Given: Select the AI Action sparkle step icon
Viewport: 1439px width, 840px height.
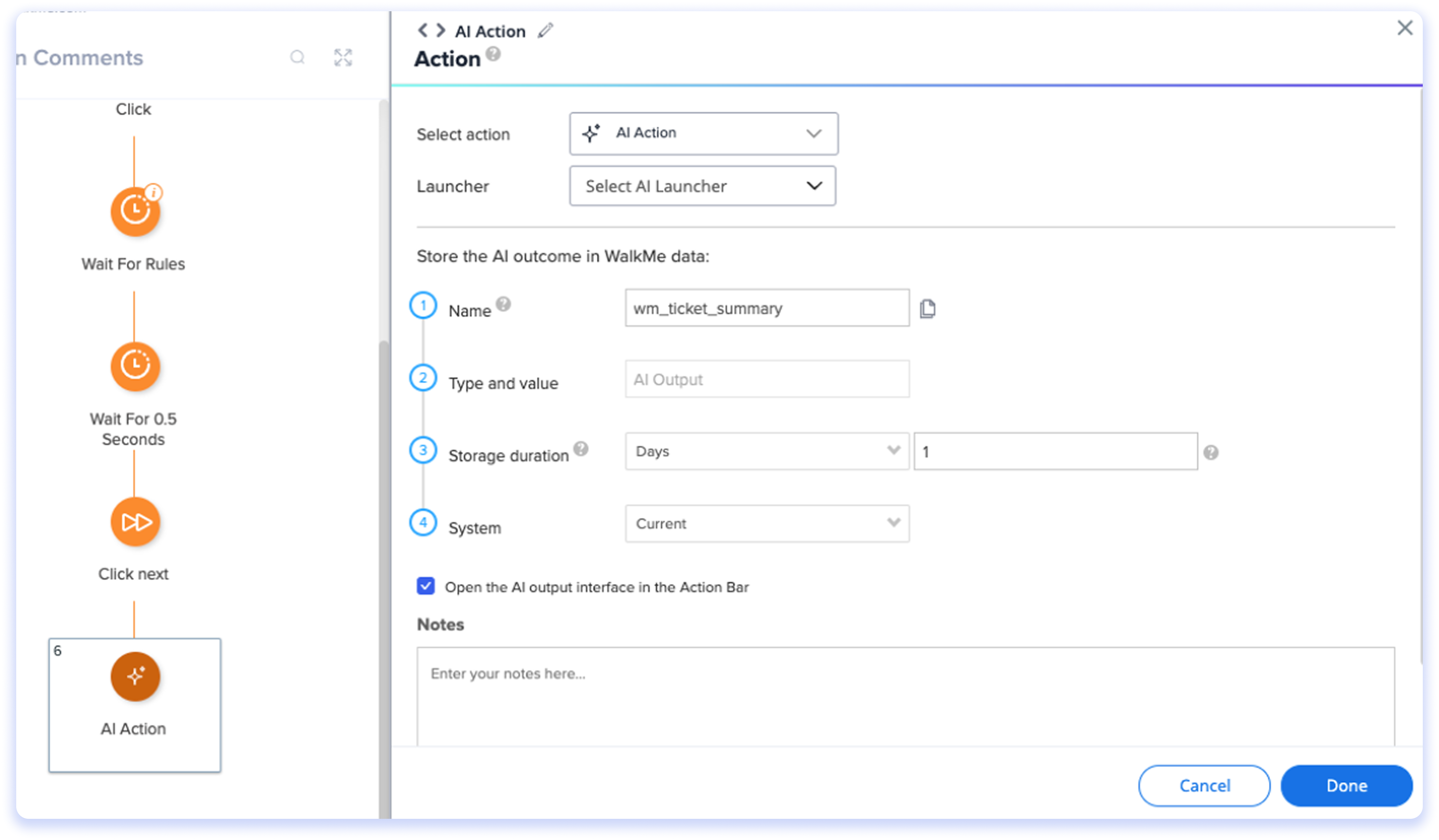Looking at the screenshot, I should (x=135, y=676).
